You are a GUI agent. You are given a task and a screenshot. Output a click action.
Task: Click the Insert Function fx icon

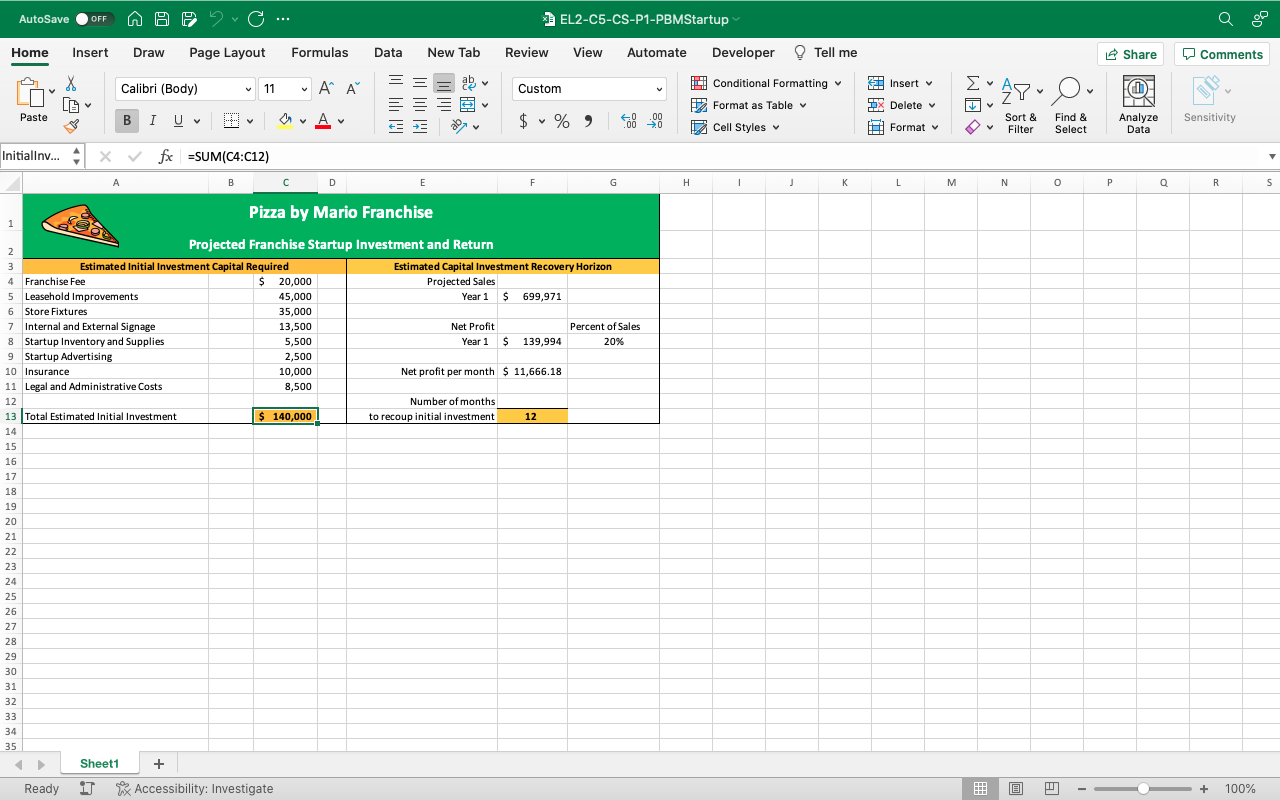click(x=166, y=156)
